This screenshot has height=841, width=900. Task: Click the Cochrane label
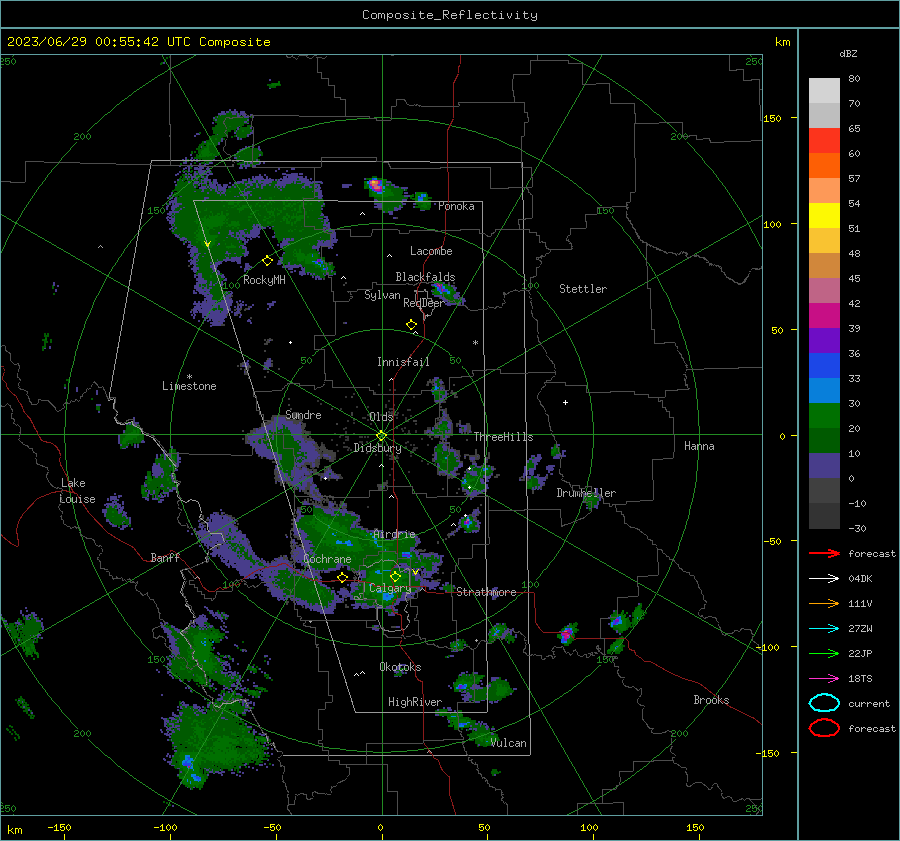pyautogui.click(x=327, y=559)
